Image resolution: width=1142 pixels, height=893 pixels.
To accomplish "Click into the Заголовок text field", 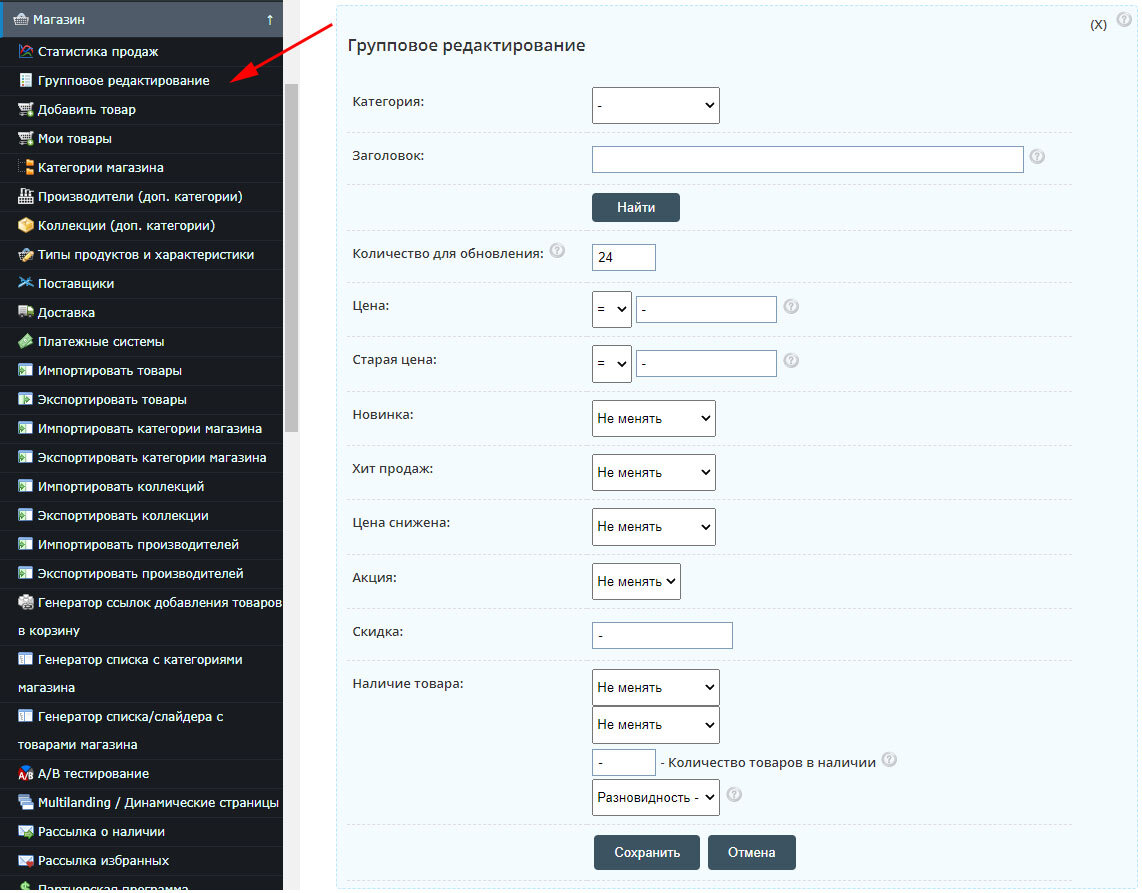I will 807,160.
